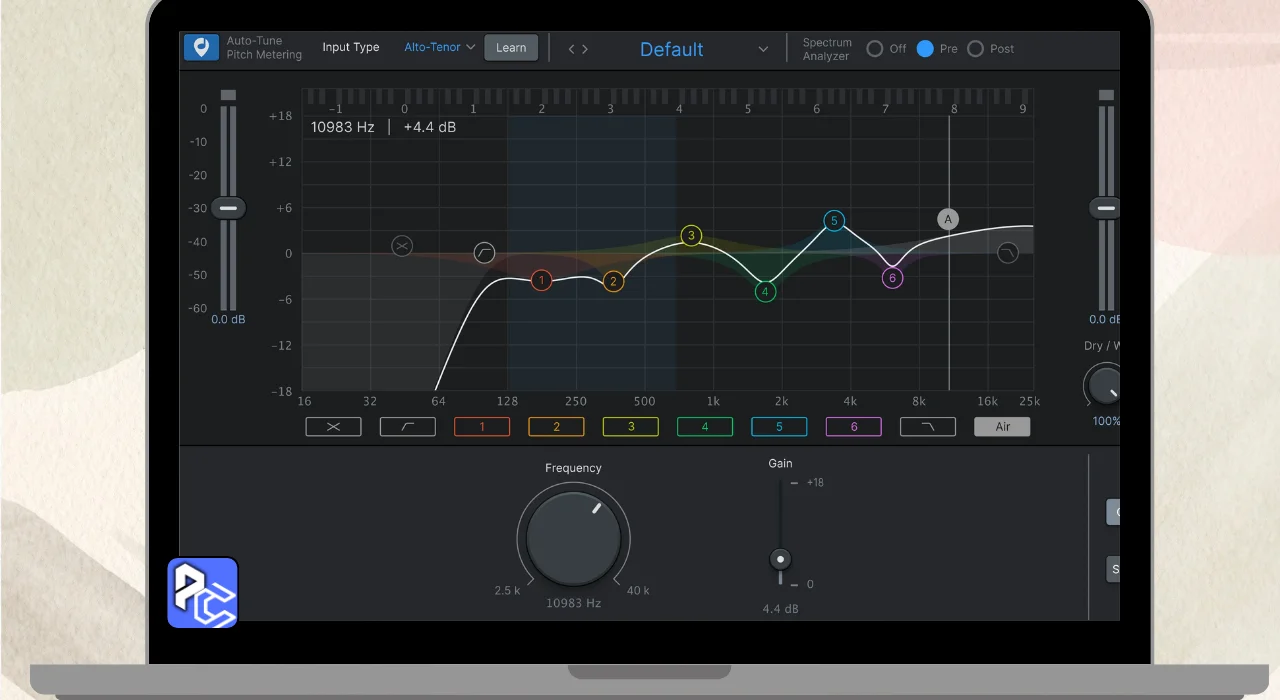The height and width of the screenshot is (700, 1280).
Task: Click band 4 green node on the curve
Action: (765, 292)
